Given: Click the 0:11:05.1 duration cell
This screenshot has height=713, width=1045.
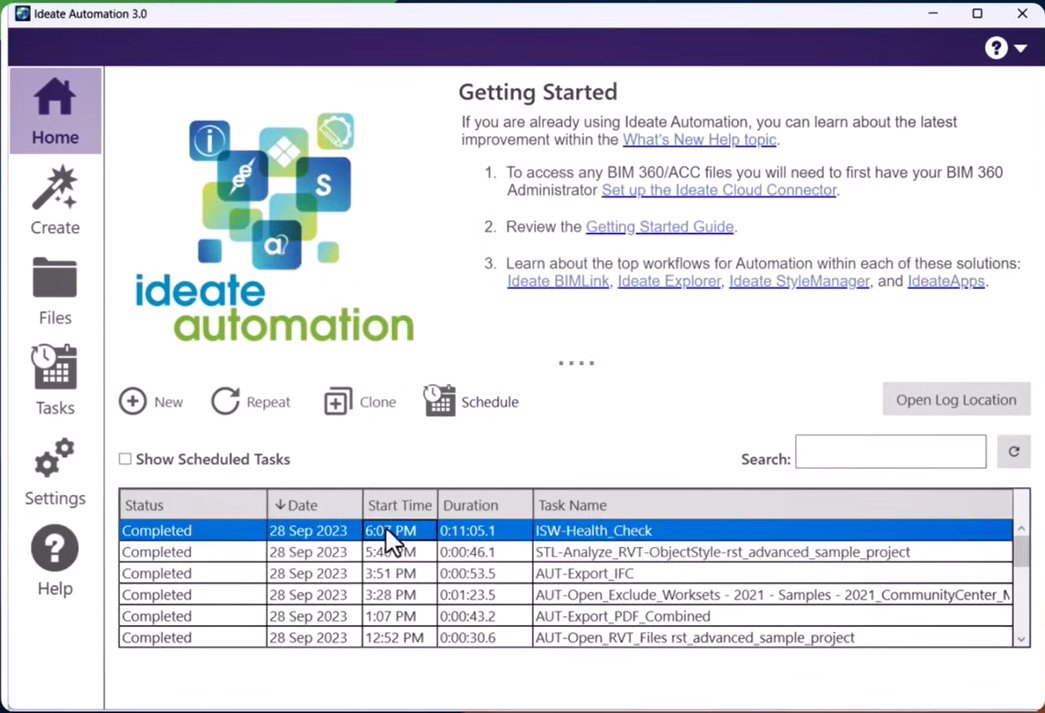Looking at the screenshot, I should (x=485, y=530).
